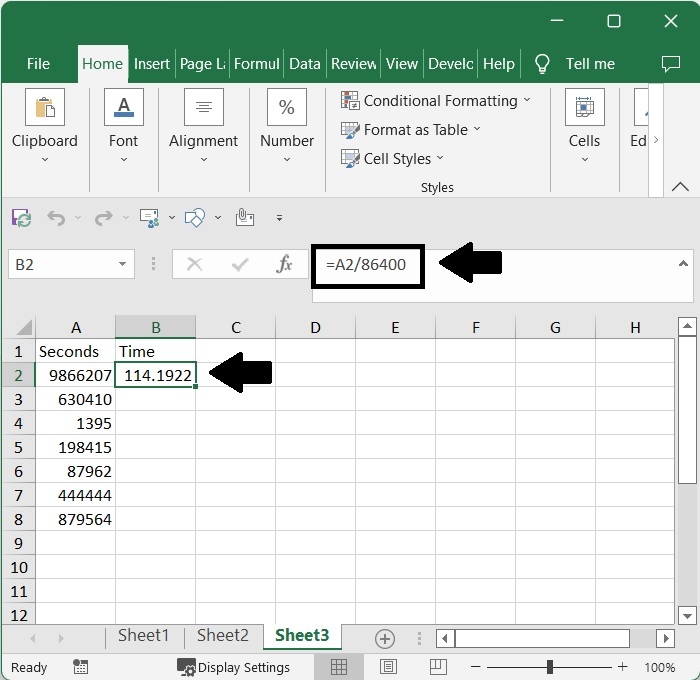
Task: Click the Cell Styles icon
Action: pyautogui.click(x=350, y=159)
